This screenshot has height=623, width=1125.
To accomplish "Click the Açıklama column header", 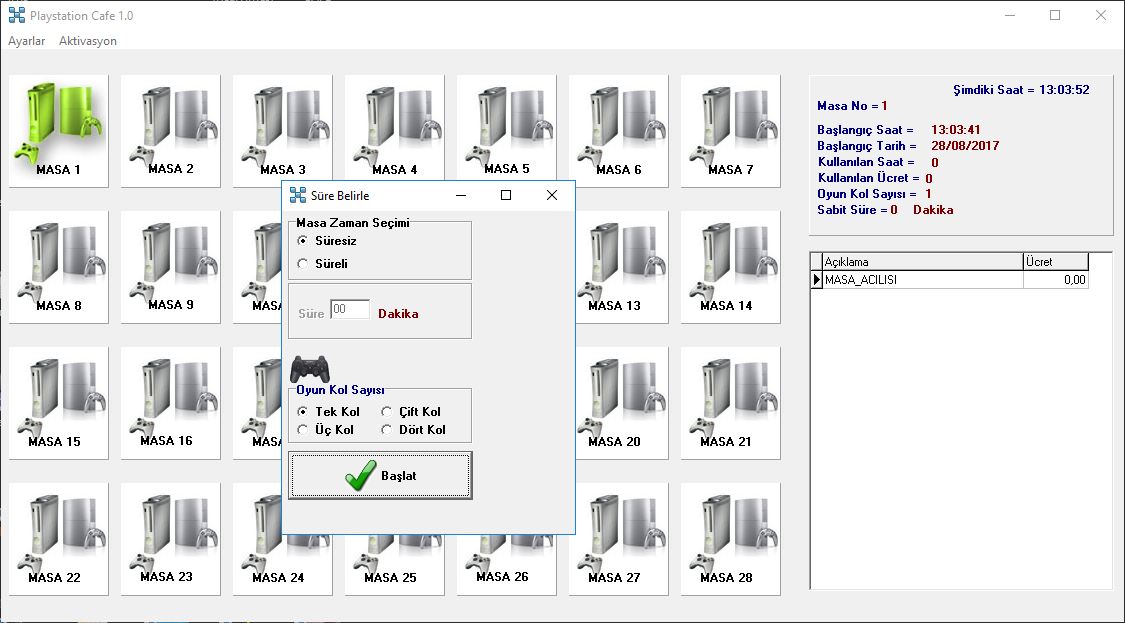I will (x=923, y=262).
